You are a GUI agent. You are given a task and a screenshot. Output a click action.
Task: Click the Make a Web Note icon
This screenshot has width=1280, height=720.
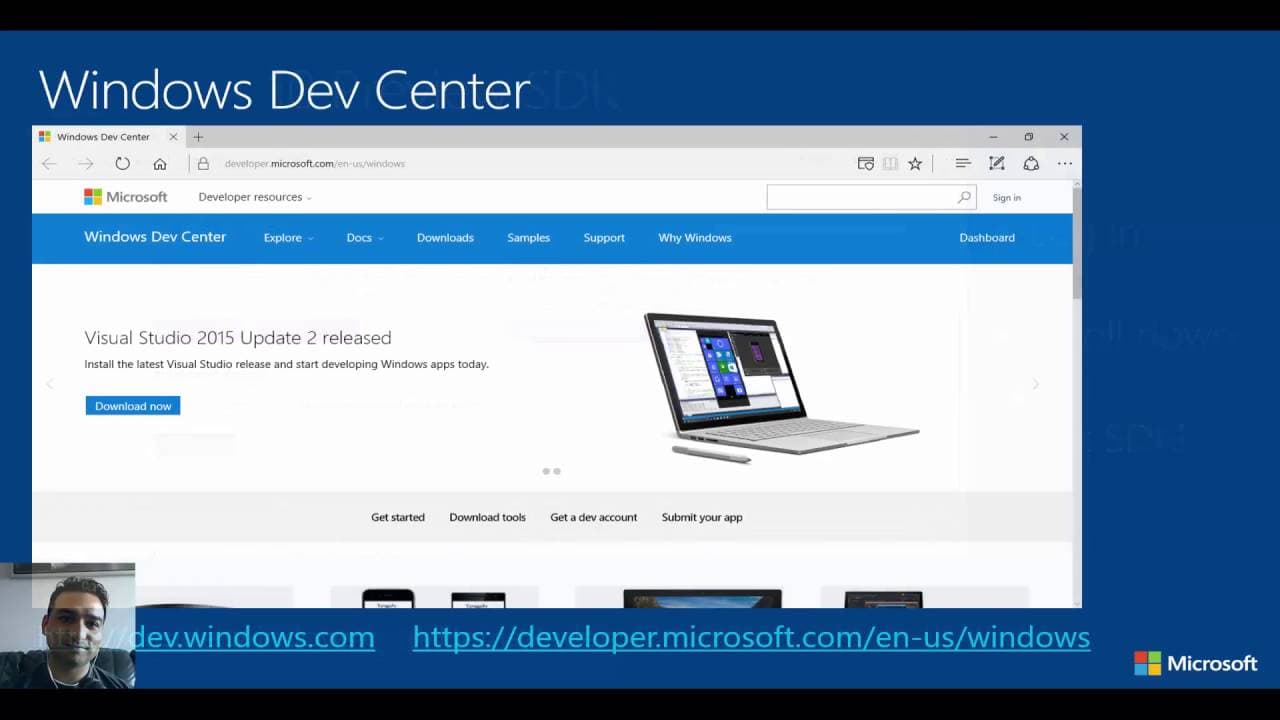(997, 164)
